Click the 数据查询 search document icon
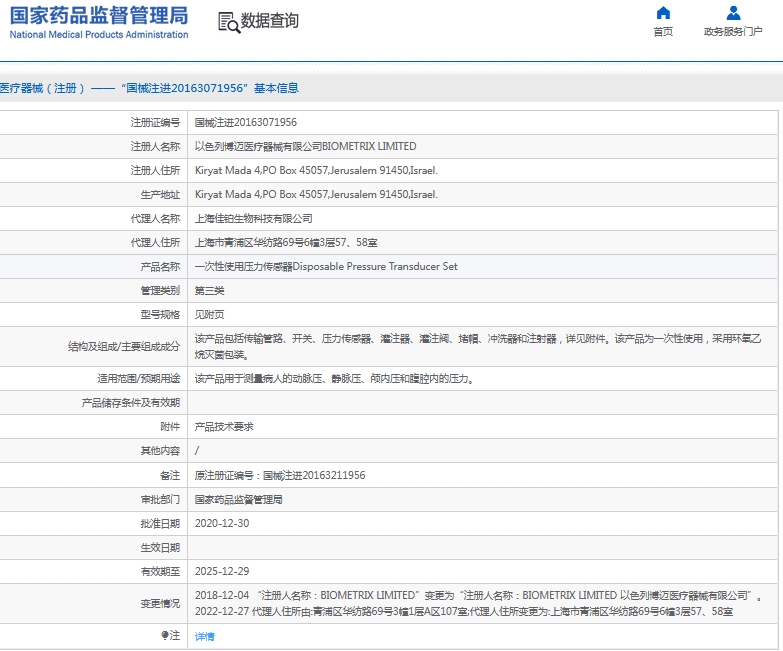Image resolution: width=783 pixels, height=651 pixels. tap(229, 22)
